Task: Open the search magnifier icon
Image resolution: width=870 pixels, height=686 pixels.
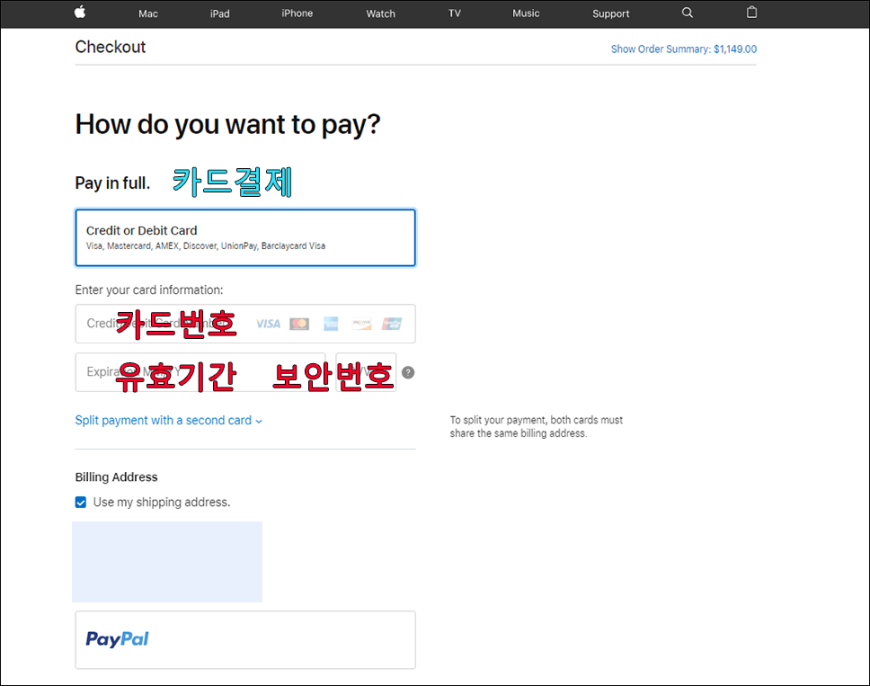Action: pyautogui.click(x=687, y=13)
